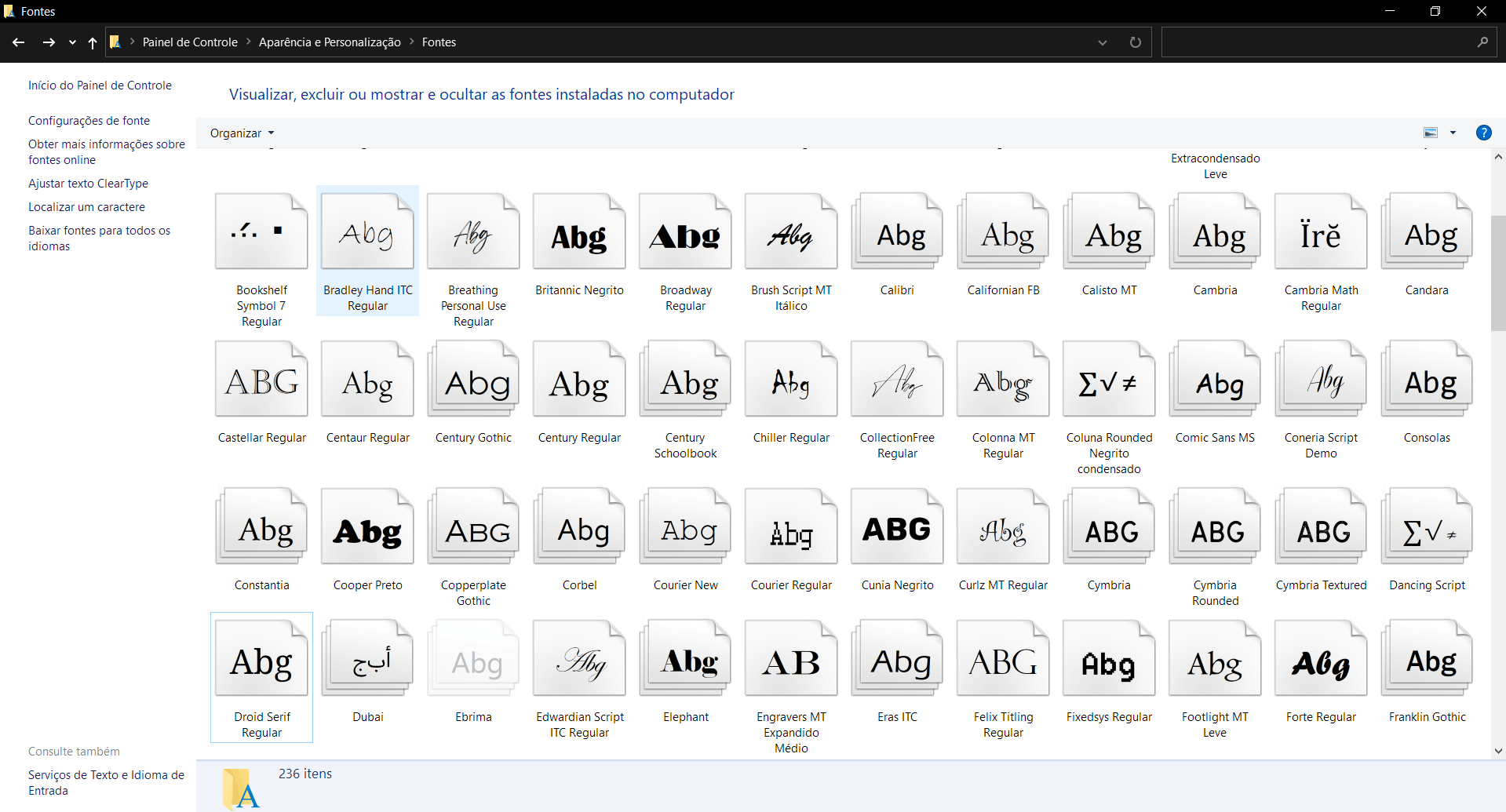Select the Cunia Negrito font icon

click(897, 526)
